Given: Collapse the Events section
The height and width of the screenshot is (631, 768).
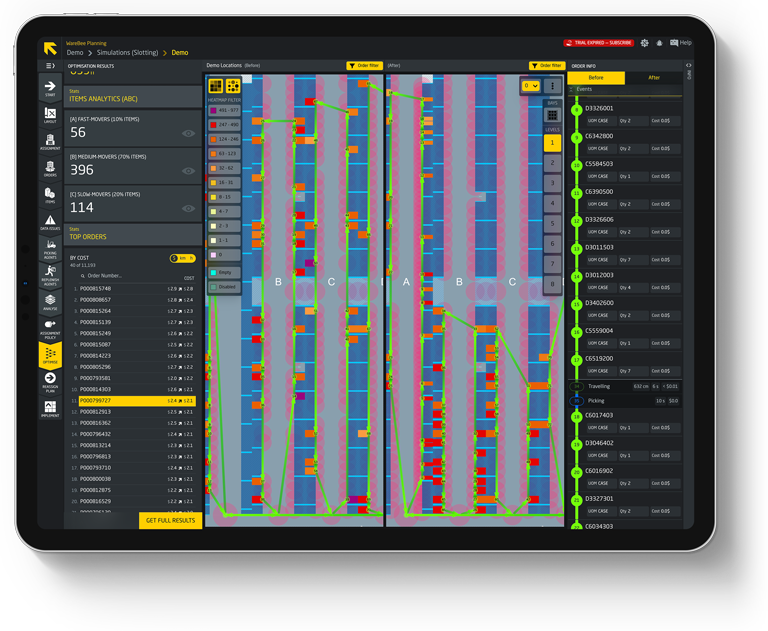Looking at the screenshot, I should (x=571, y=89).
